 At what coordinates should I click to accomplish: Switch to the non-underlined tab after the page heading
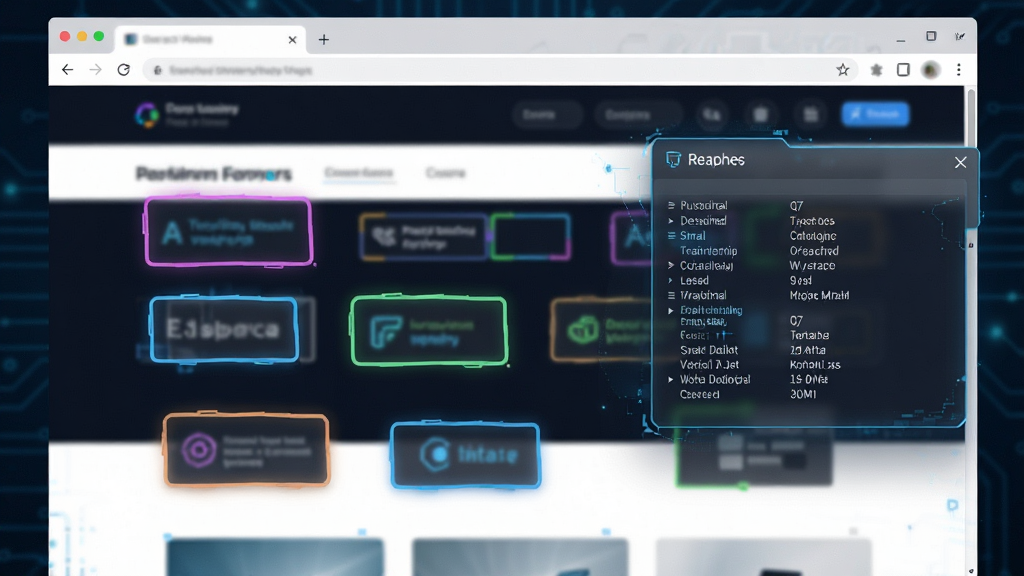[x=445, y=173]
